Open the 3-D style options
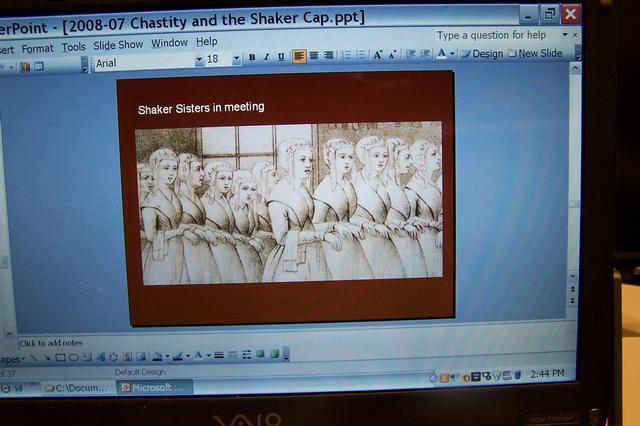The height and width of the screenshot is (426, 640). (x=274, y=354)
